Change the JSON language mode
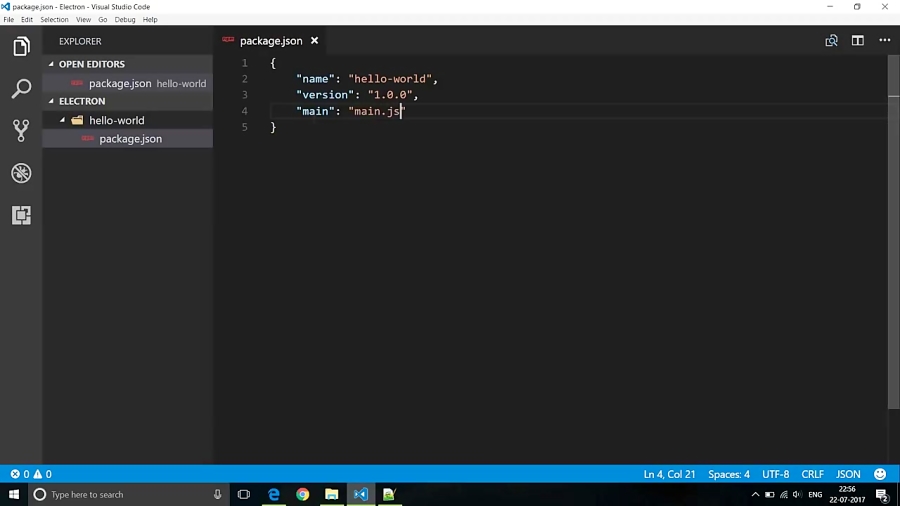The image size is (900, 506). 848,474
